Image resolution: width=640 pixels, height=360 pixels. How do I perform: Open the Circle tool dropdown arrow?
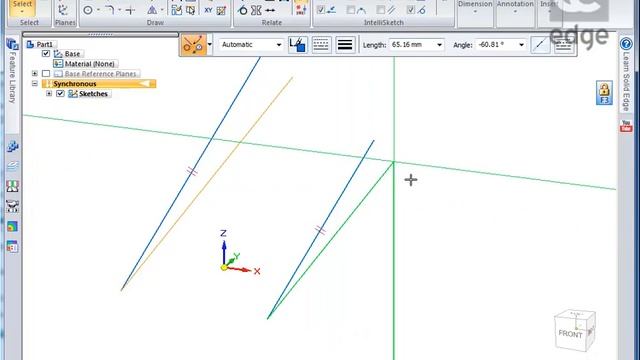point(98,10)
